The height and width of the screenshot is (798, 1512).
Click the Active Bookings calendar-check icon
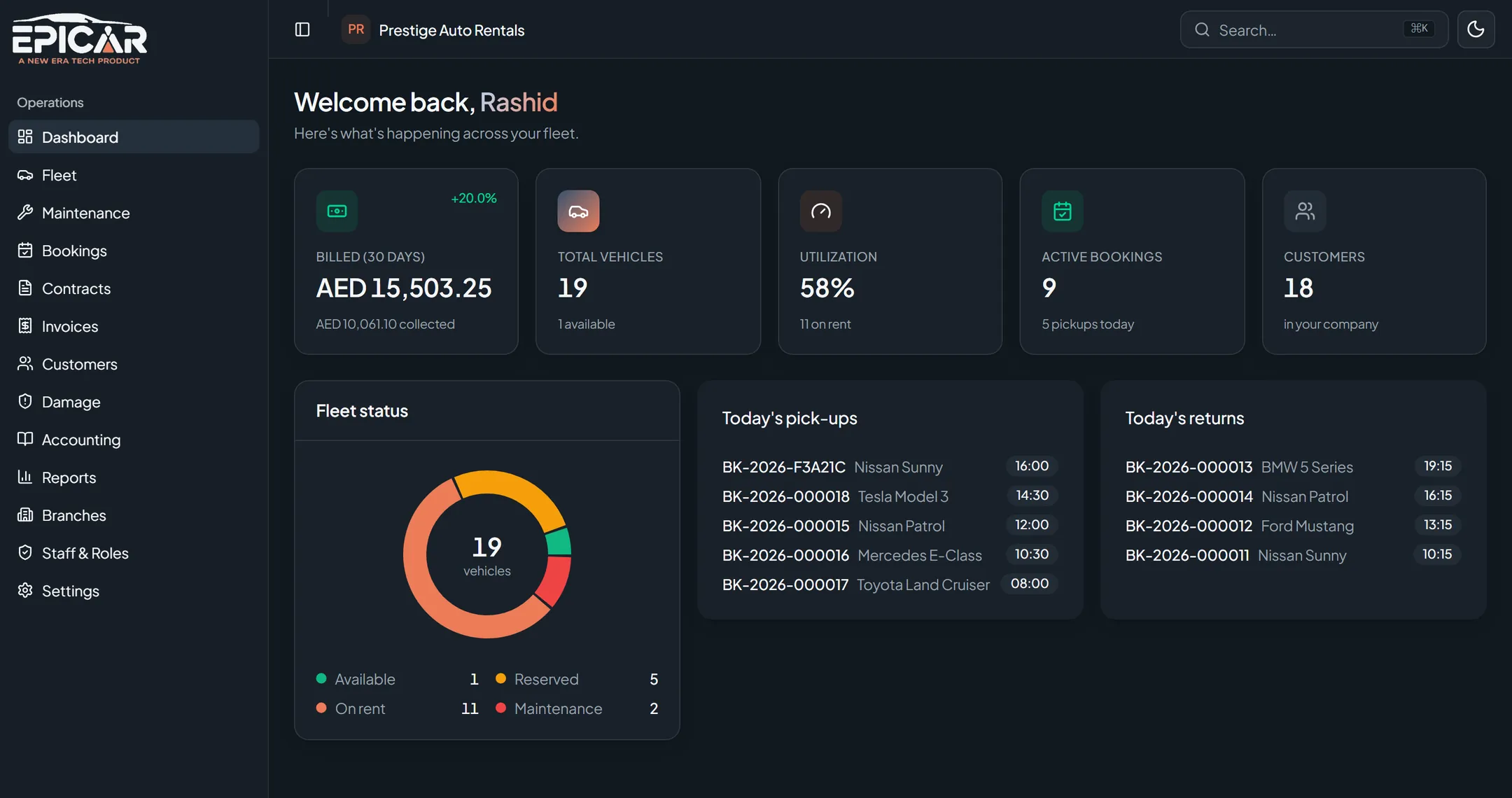click(x=1063, y=211)
